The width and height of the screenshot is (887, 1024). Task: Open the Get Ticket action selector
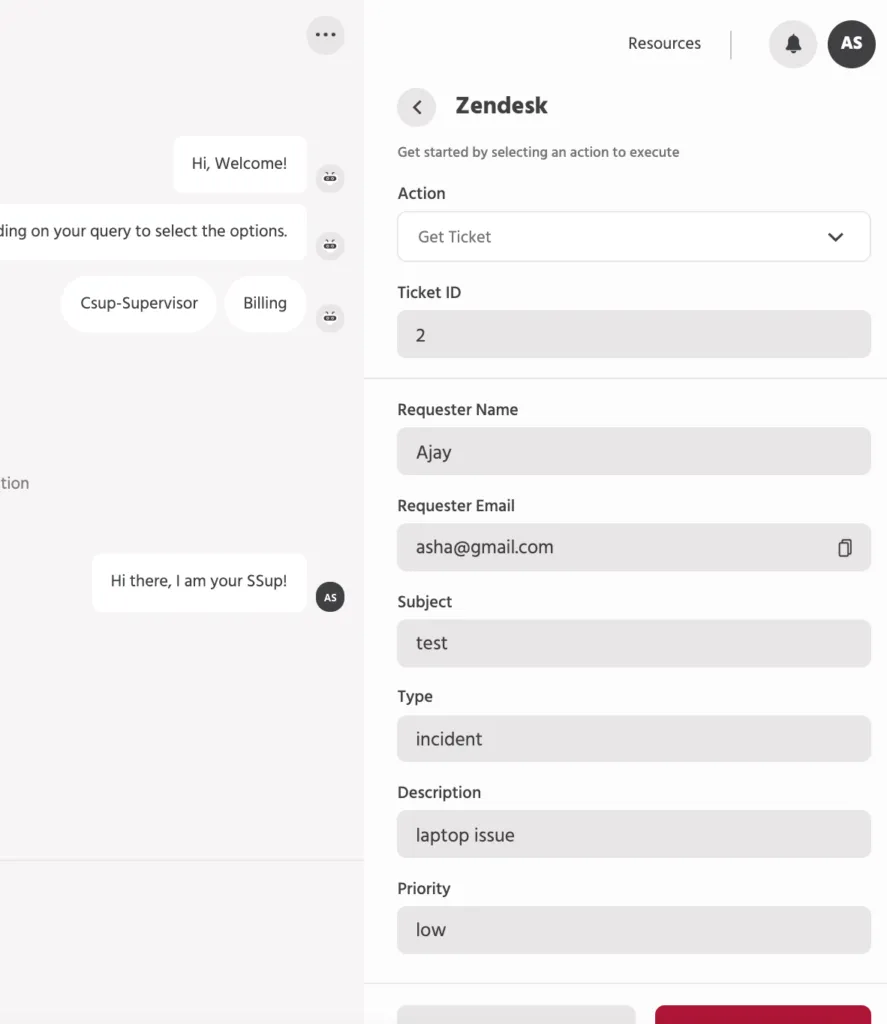[634, 236]
